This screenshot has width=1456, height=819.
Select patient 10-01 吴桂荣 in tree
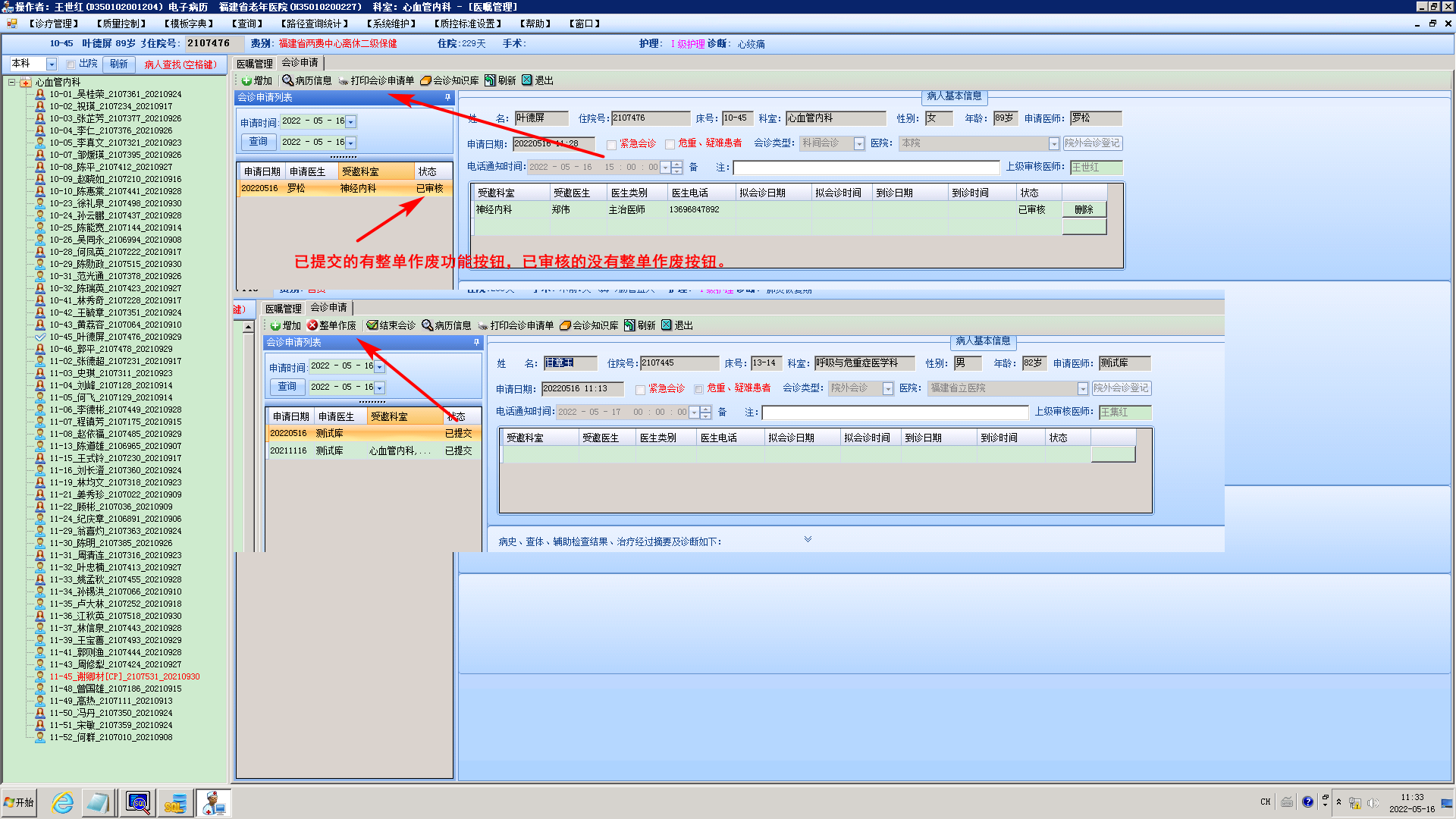[115, 94]
